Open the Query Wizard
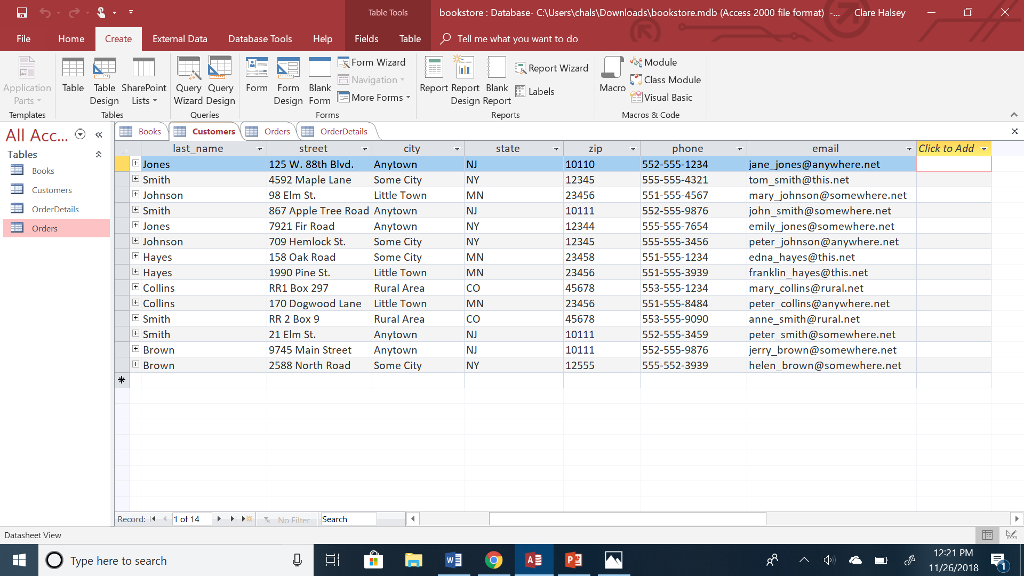The image size is (1024, 576). 188,80
